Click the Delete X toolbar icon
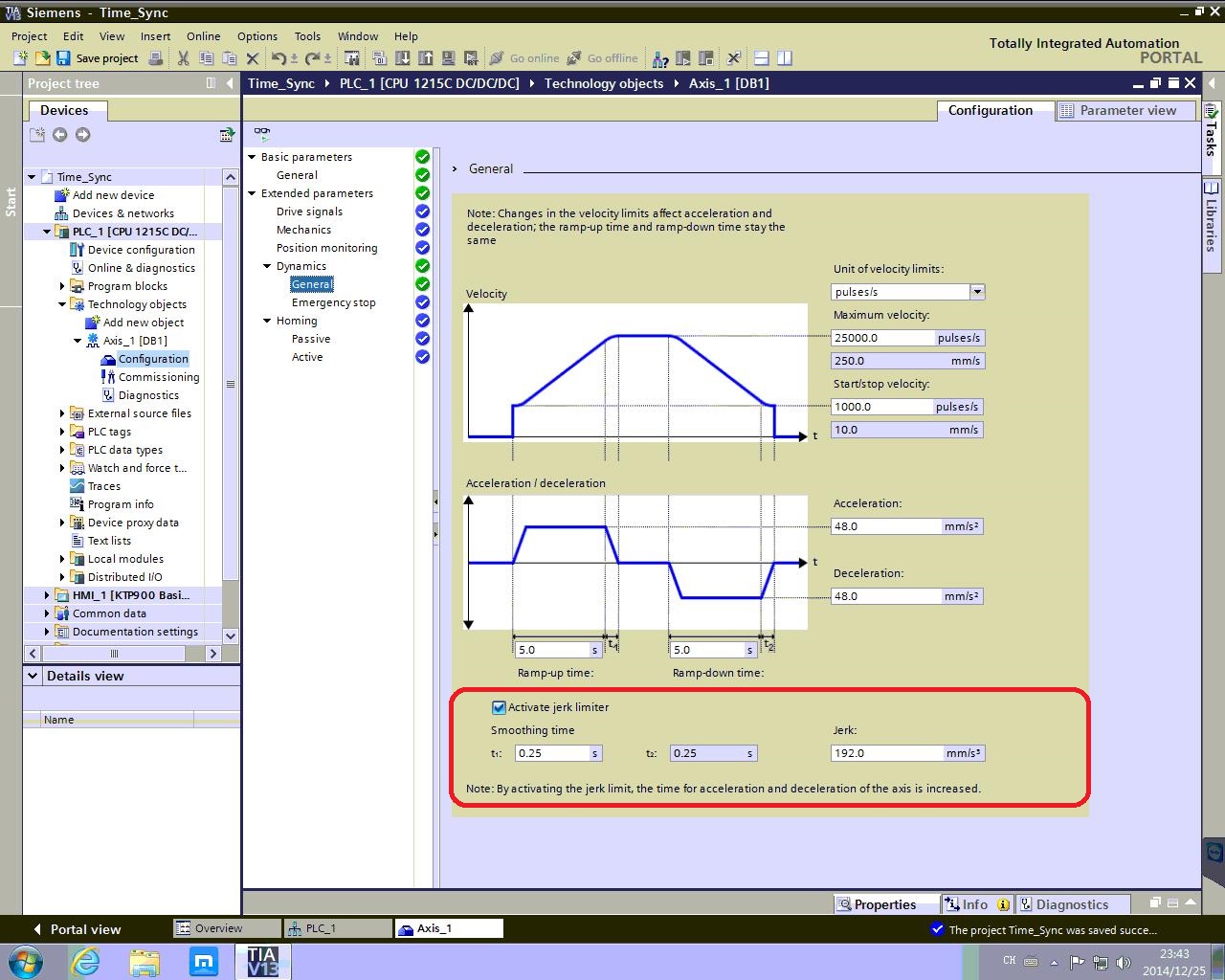The height and width of the screenshot is (980, 1225). [x=253, y=58]
